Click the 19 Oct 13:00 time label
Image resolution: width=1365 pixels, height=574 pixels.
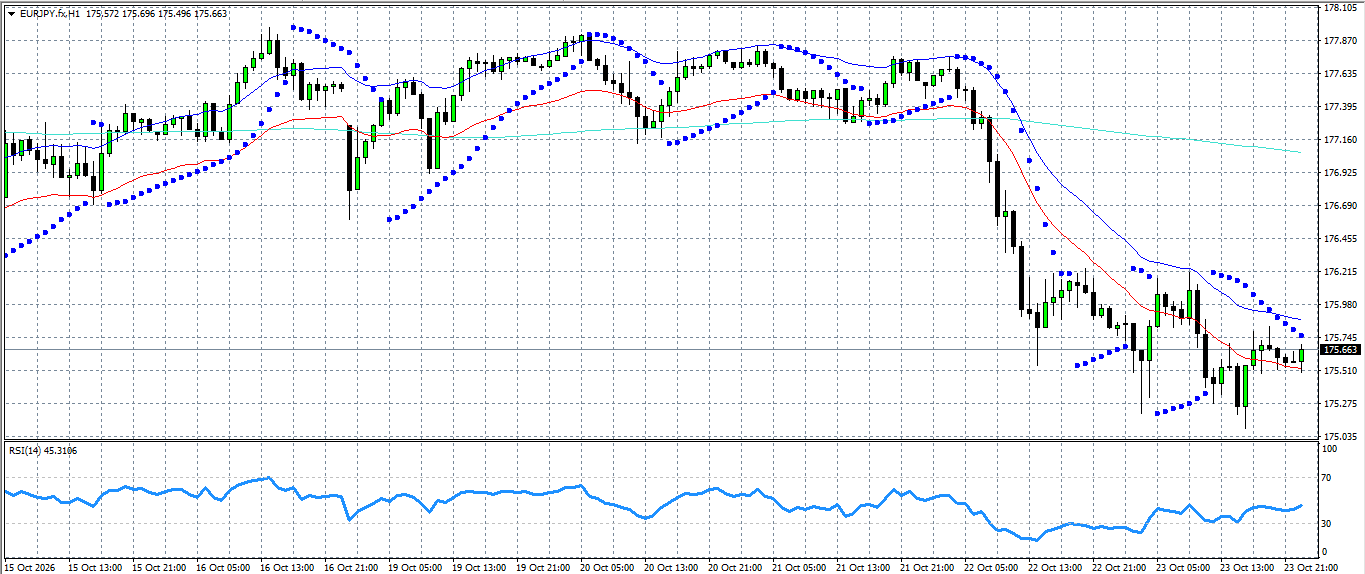(x=480, y=567)
